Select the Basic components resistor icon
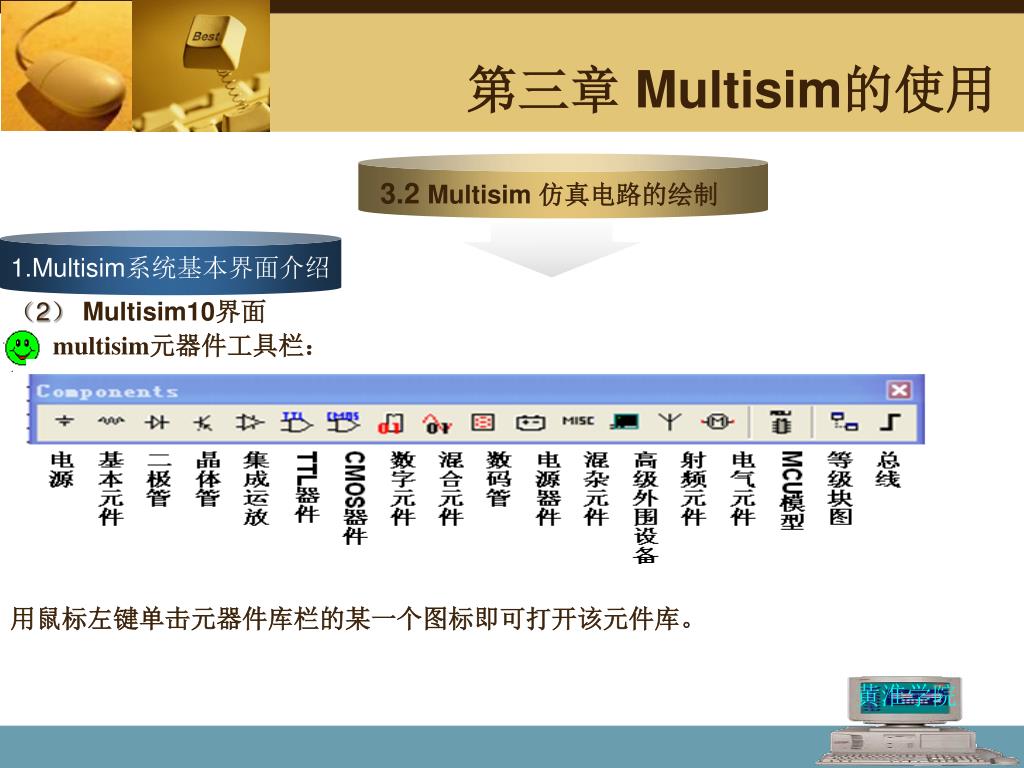The image size is (1024, 768). coord(111,422)
